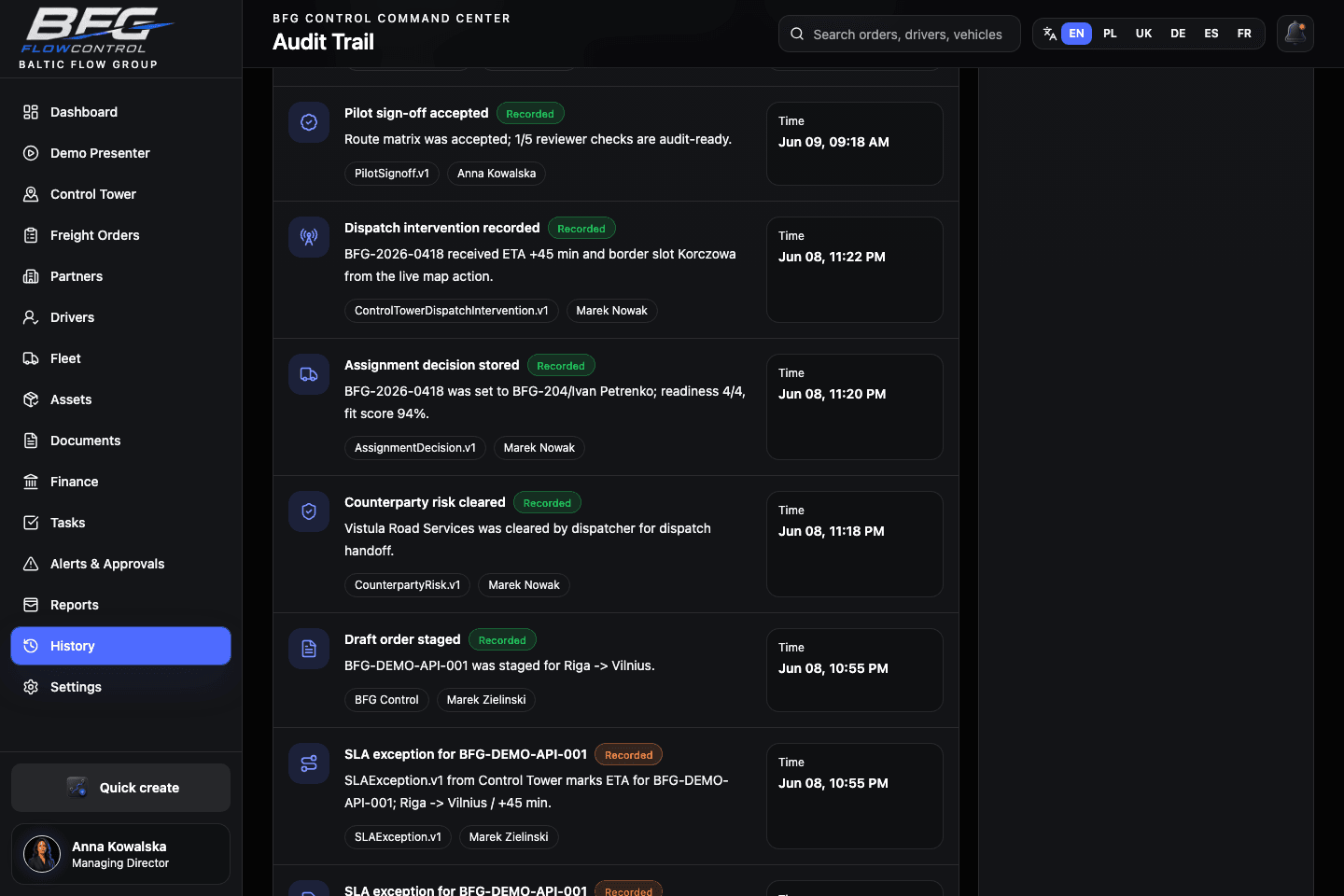The image size is (1344, 896).
Task: Click Recorded badge on Pilot sign-off accepted
Action: tap(530, 114)
